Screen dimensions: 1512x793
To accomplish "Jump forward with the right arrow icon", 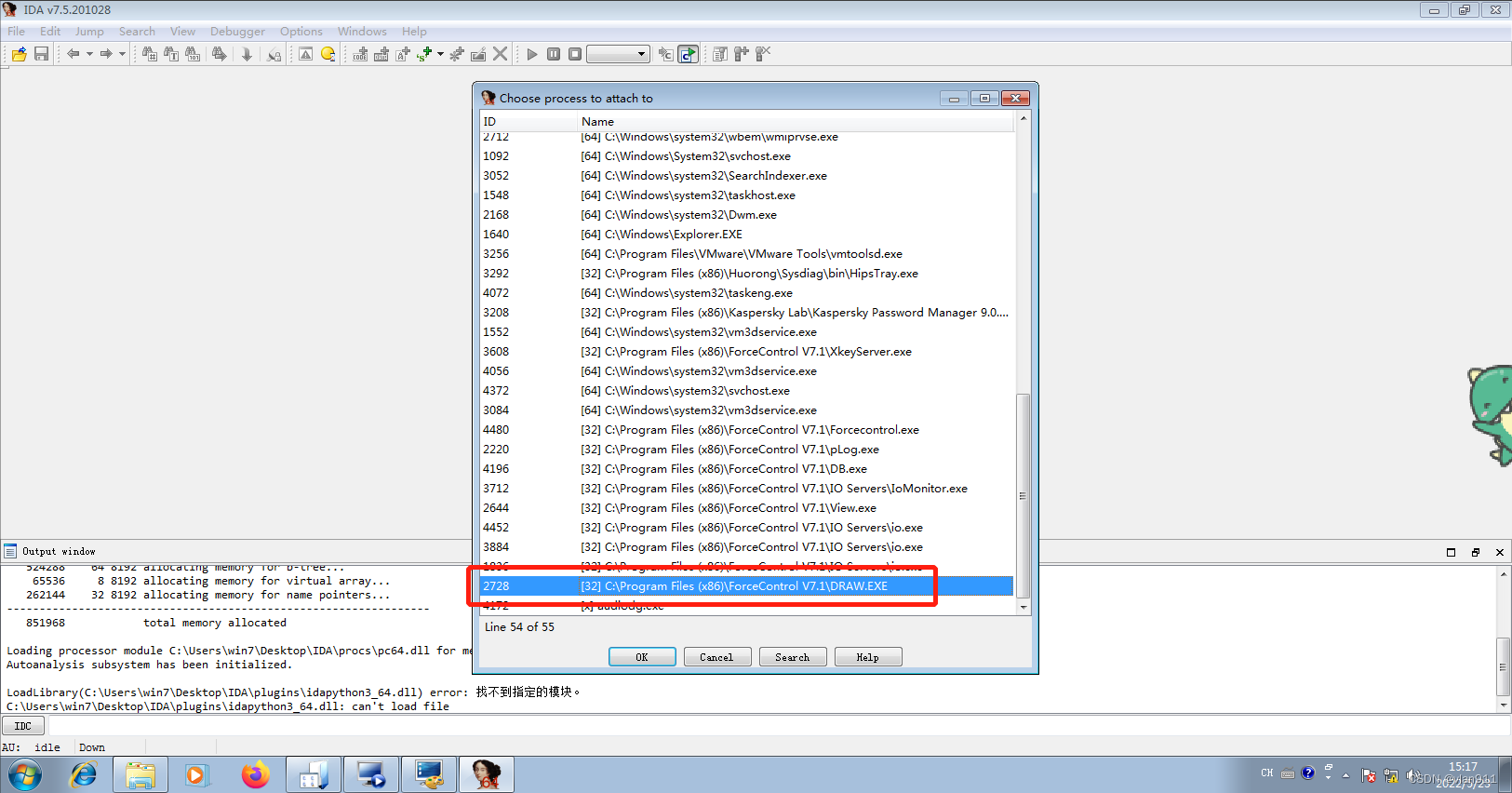I will click(106, 54).
